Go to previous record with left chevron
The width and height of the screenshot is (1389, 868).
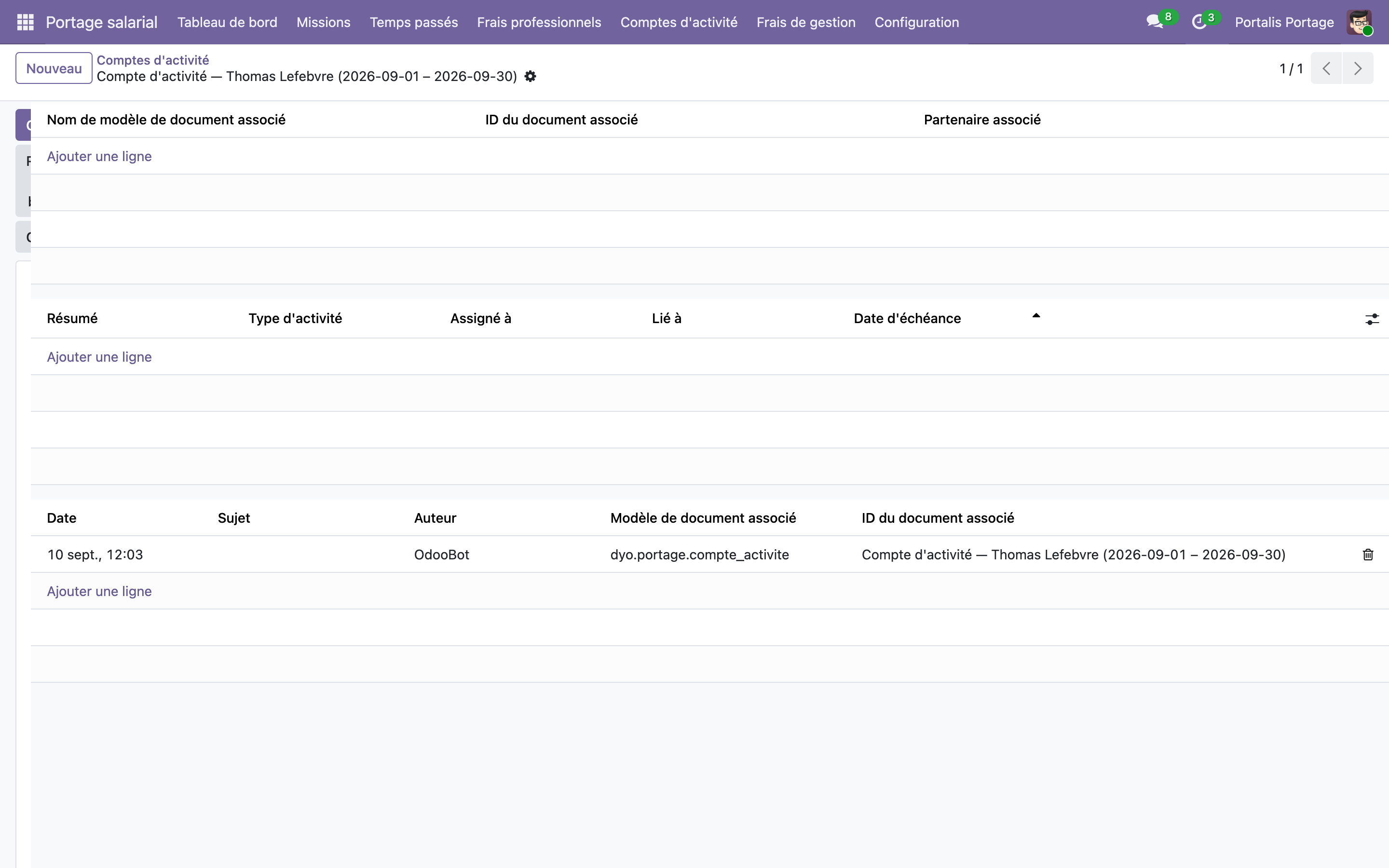[1326, 68]
